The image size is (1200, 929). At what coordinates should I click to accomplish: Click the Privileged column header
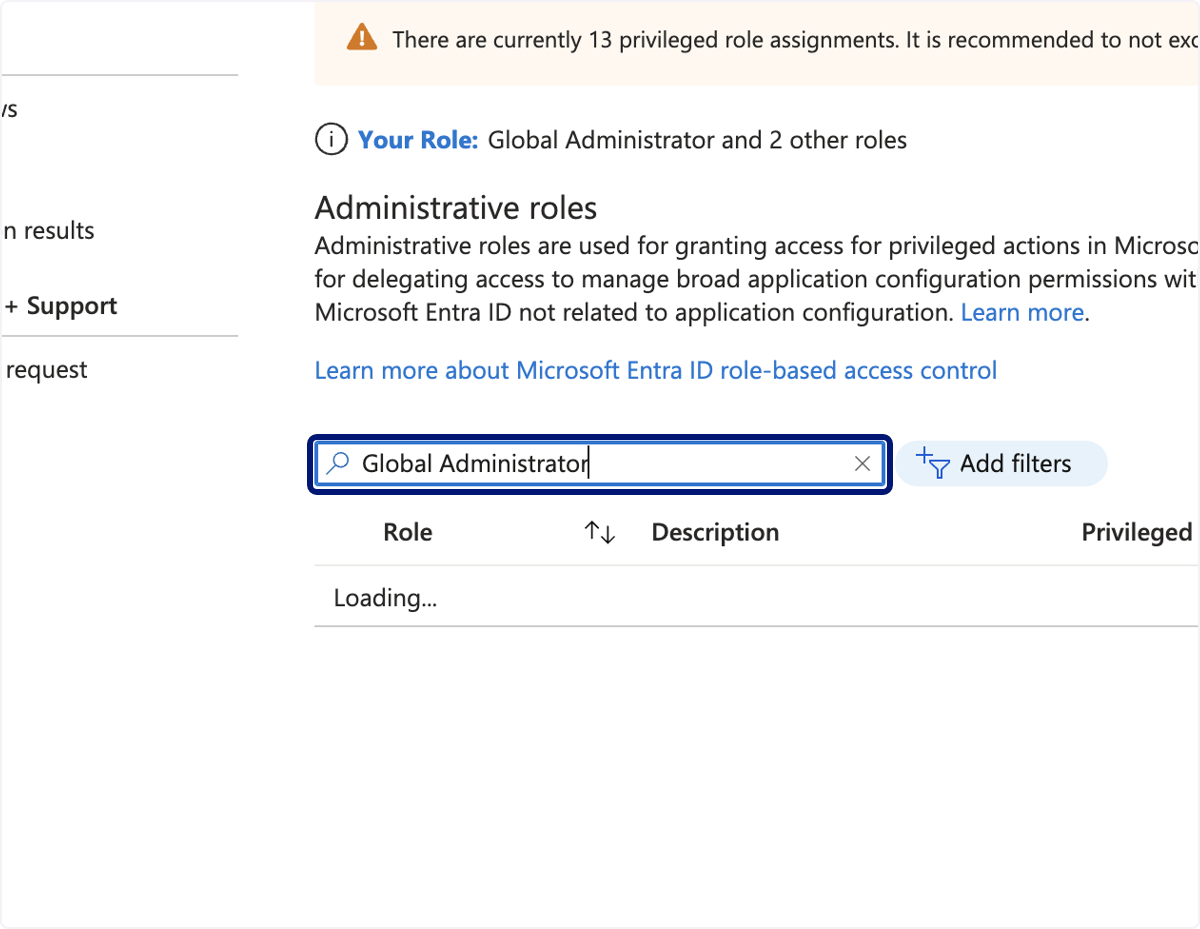pos(1137,532)
